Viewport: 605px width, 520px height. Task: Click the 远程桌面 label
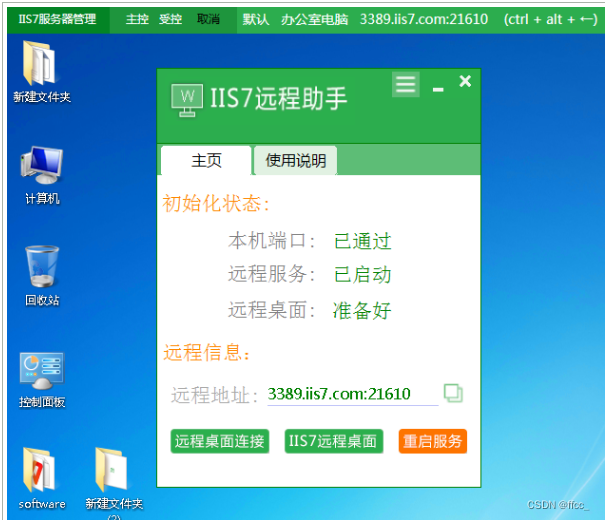click(271, 310)
